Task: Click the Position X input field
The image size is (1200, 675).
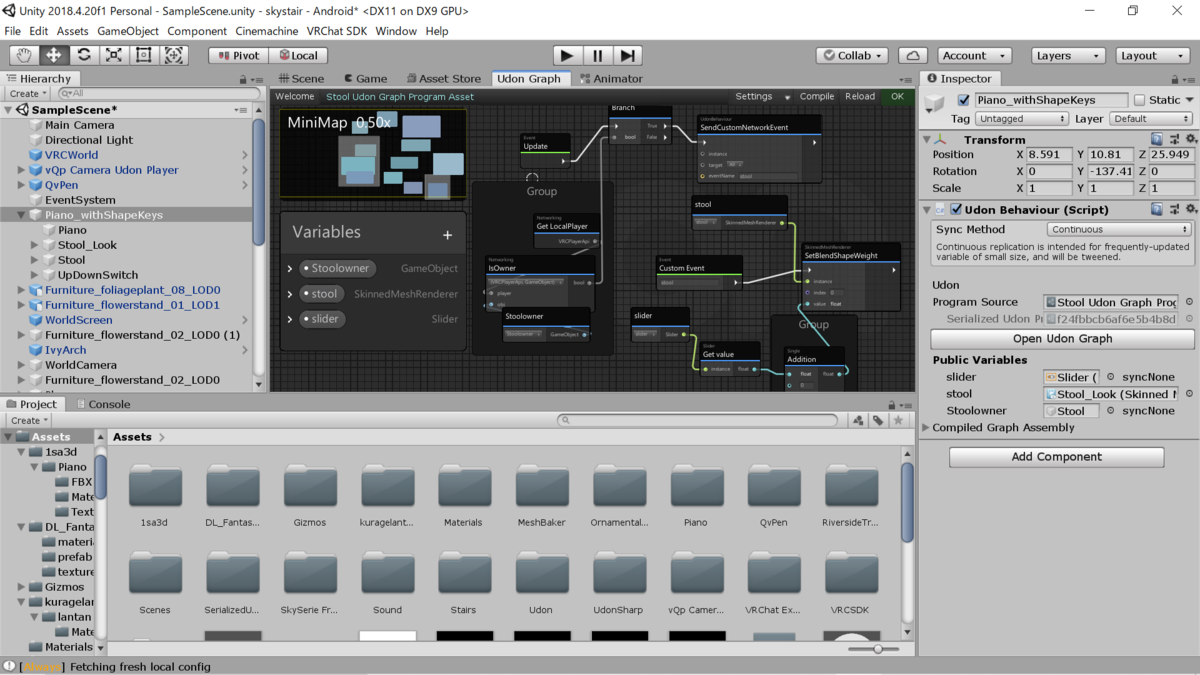Action: [1049, 155]
